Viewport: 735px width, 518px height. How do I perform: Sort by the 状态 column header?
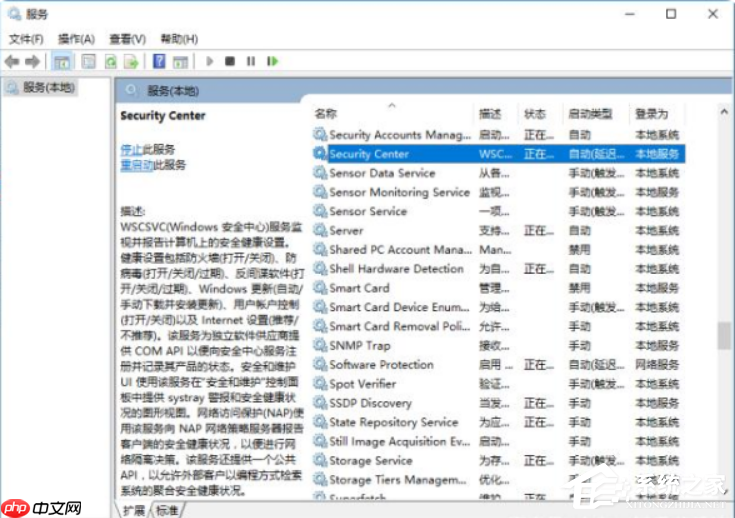[535, 113]
